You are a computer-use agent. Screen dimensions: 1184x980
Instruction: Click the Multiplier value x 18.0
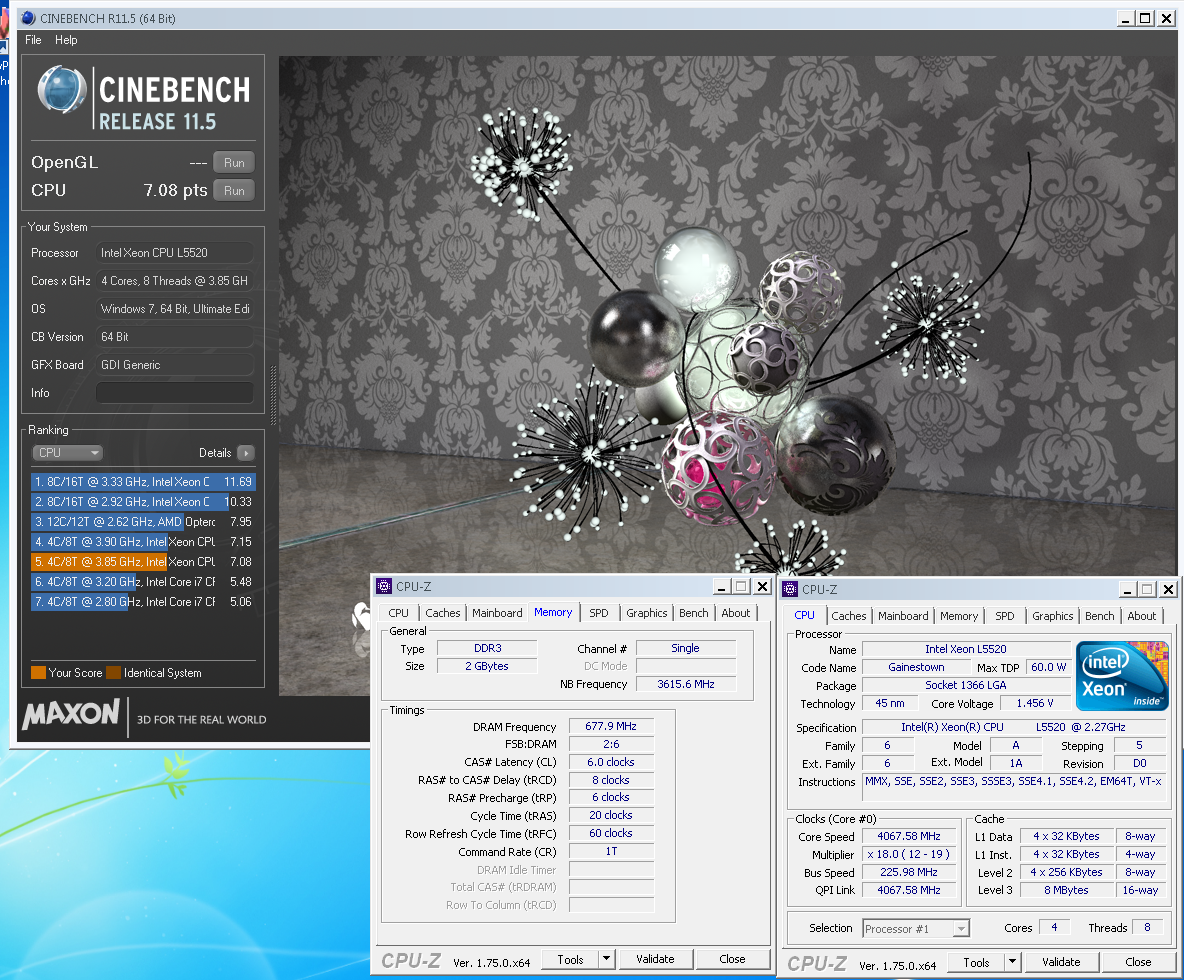click(x=908, y=855)
